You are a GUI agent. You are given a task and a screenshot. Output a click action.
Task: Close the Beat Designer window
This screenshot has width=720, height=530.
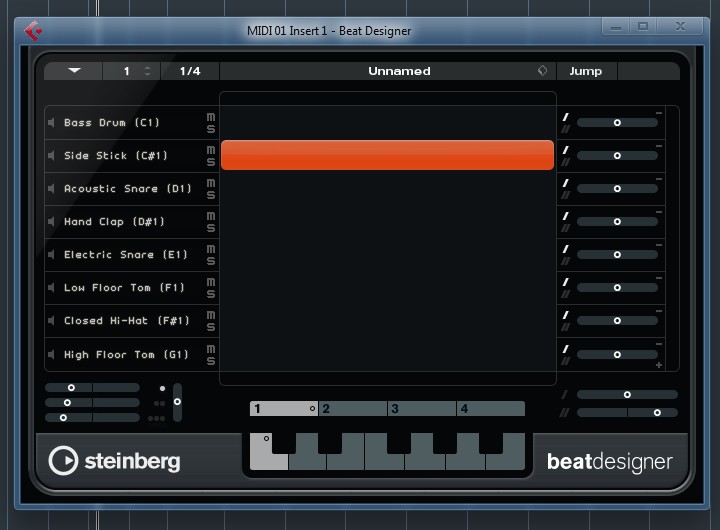(x=681, y=26)
